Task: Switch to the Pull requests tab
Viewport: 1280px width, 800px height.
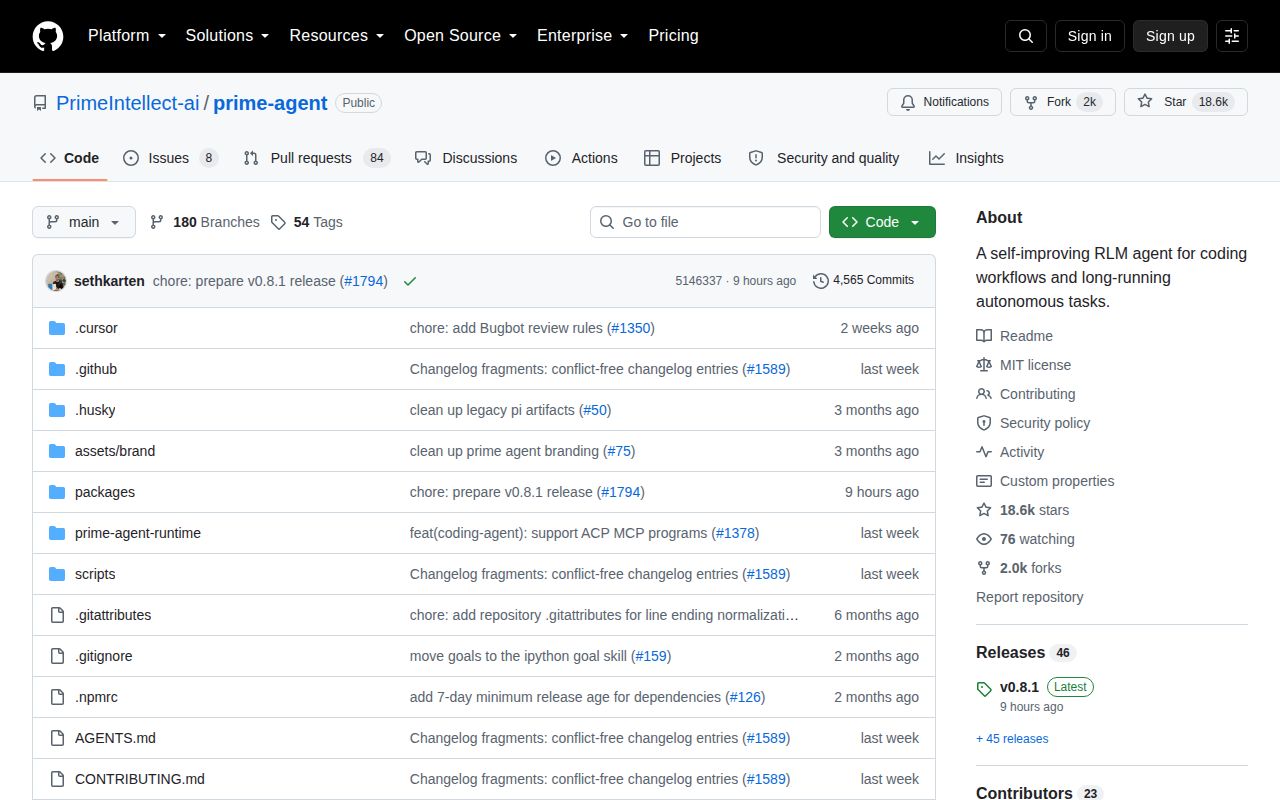Action: click(x=316, y=158)
